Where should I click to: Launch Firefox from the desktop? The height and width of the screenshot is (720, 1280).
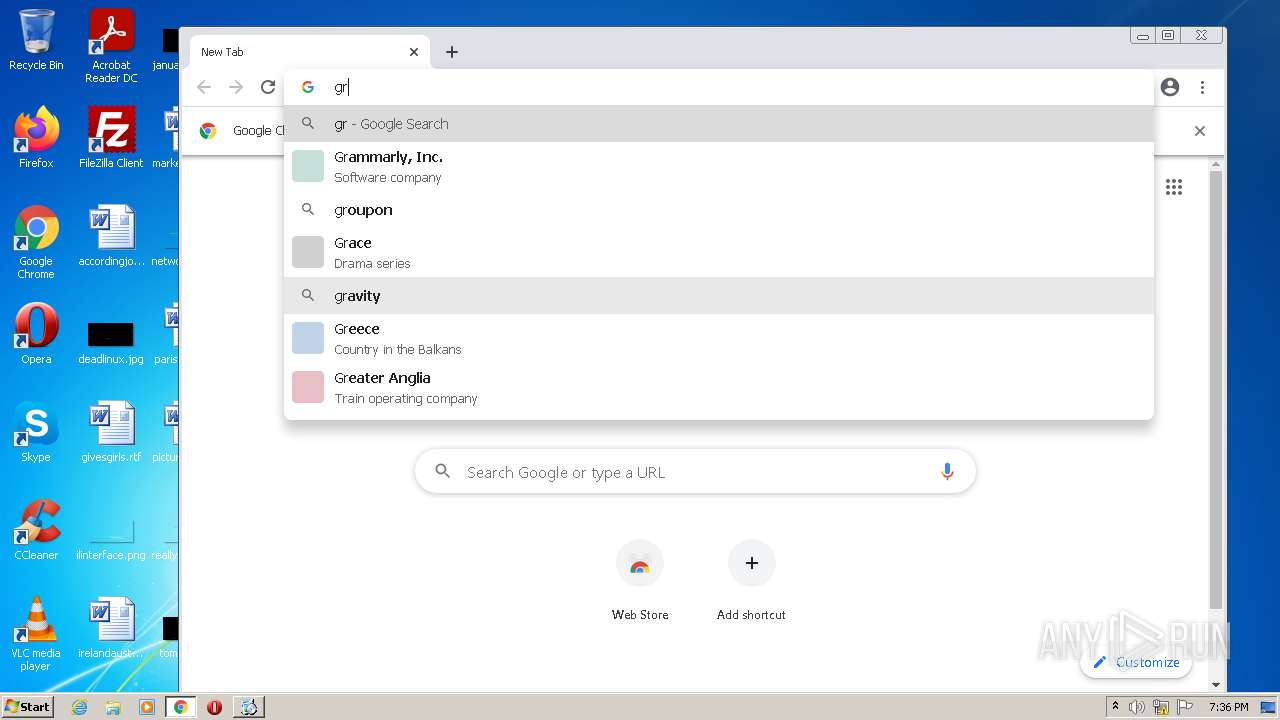pyautogui.click(x=36, y=138)
